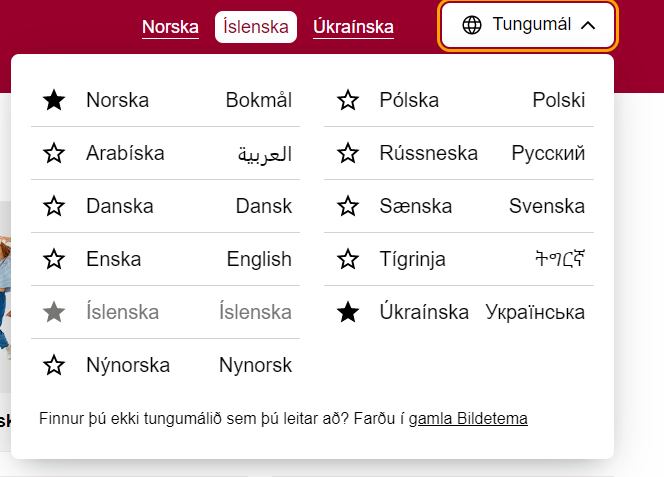Remove Úkraínska star from favorites
This screenshot has width=664, height=477.
click(348, 312)
